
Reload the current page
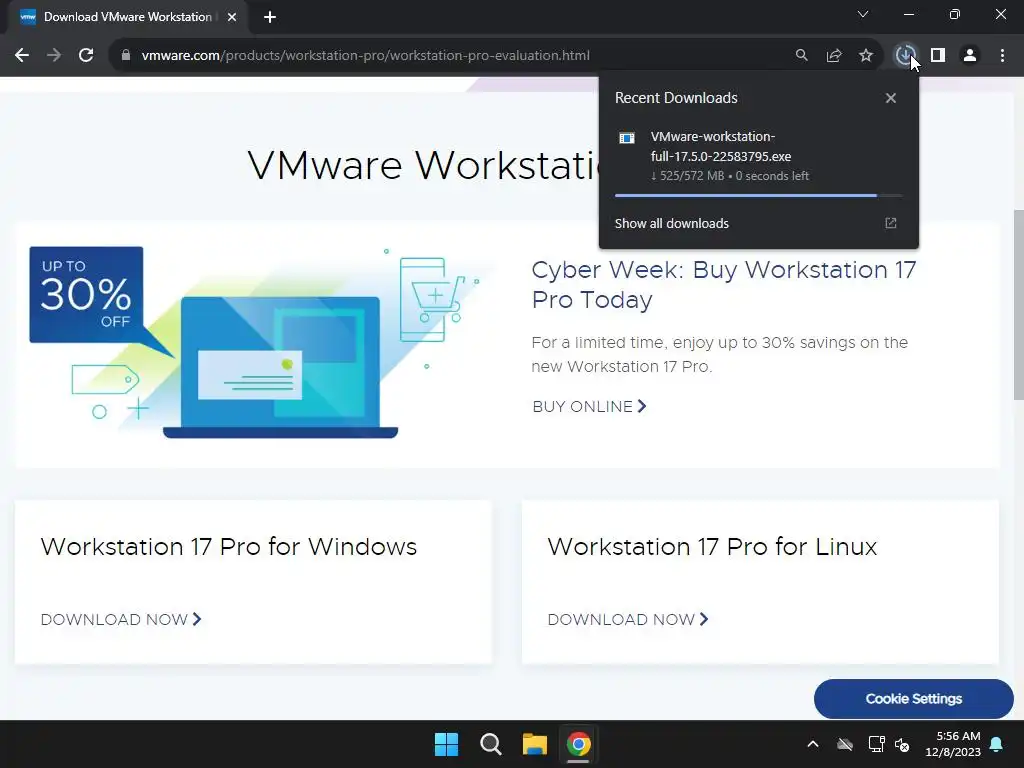pos(86,56)
